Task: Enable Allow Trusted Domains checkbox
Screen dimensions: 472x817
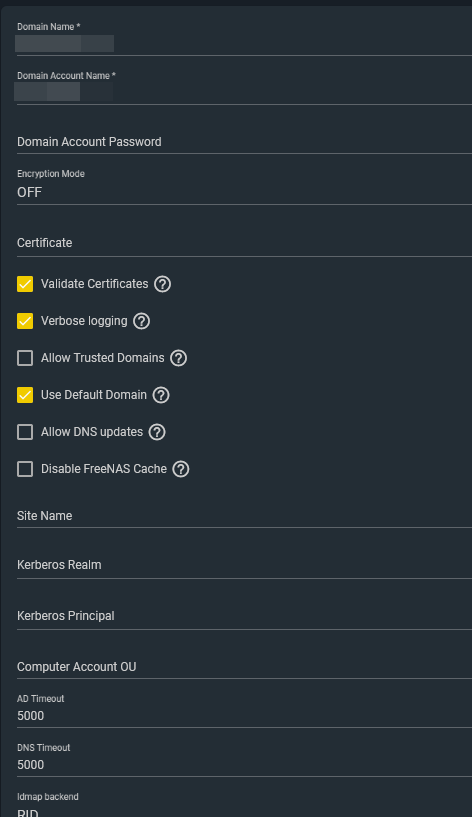Action: 25,358
